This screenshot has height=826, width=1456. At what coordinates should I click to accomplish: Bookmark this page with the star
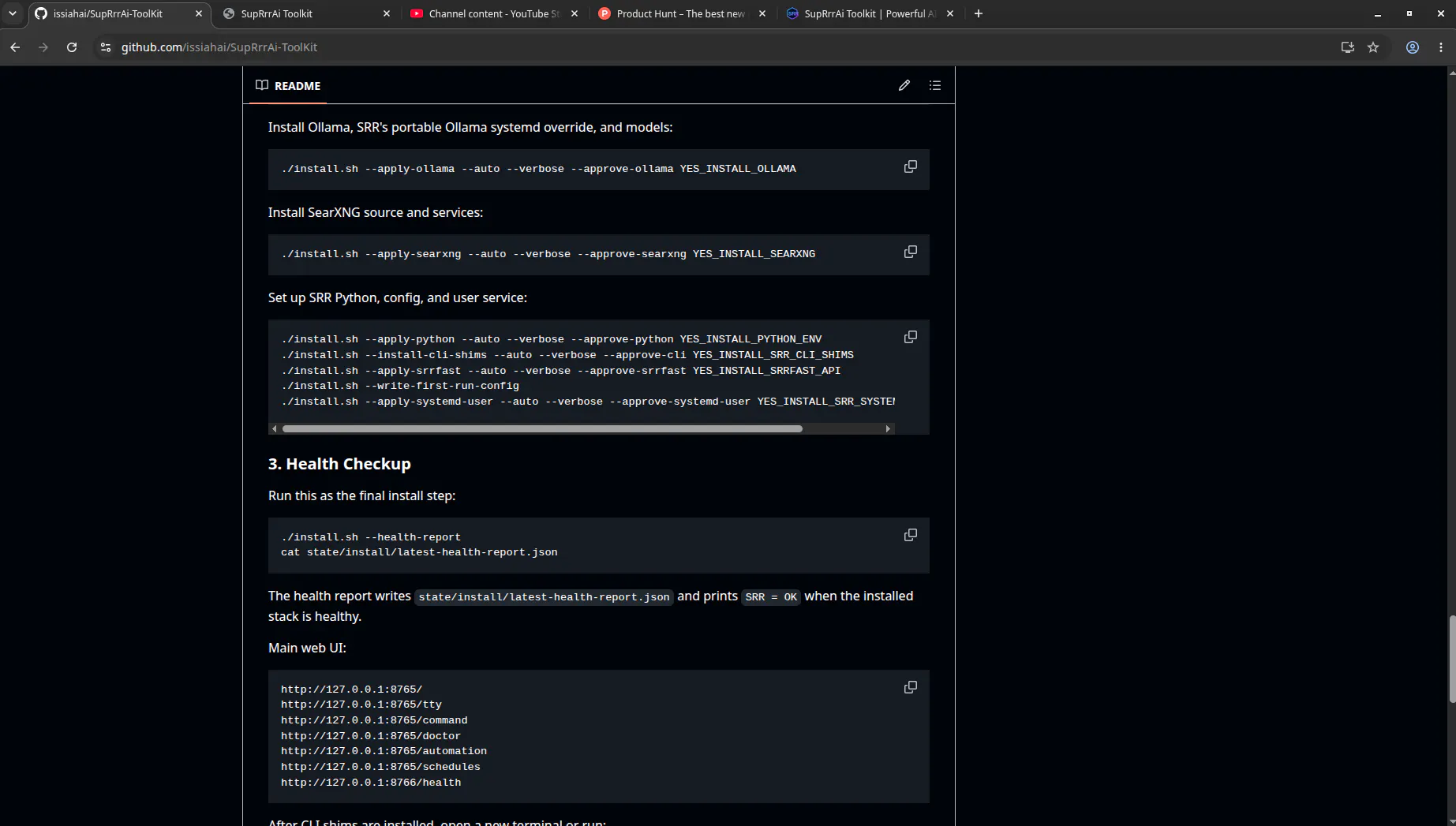point(1373,47)
